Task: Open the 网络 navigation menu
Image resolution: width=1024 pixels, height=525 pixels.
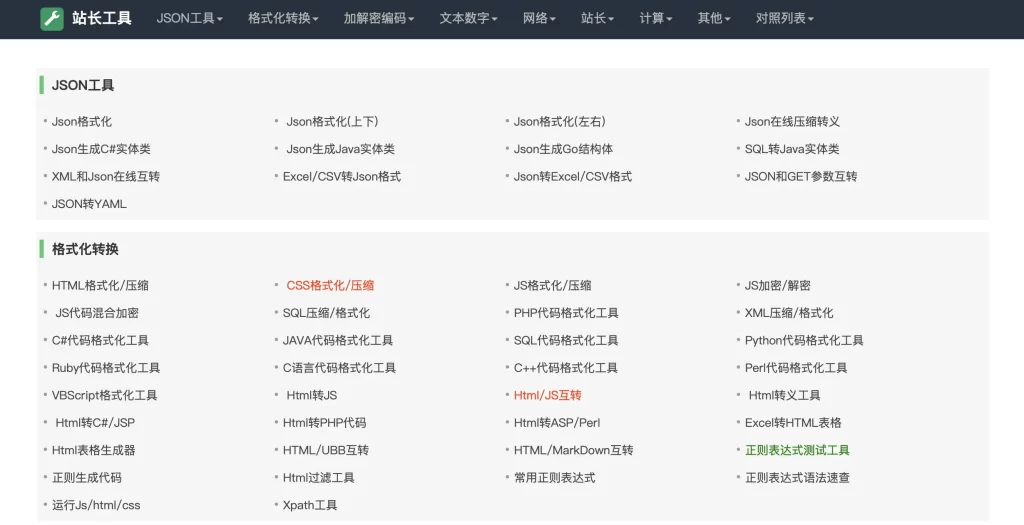Action: tap(539, 18)
